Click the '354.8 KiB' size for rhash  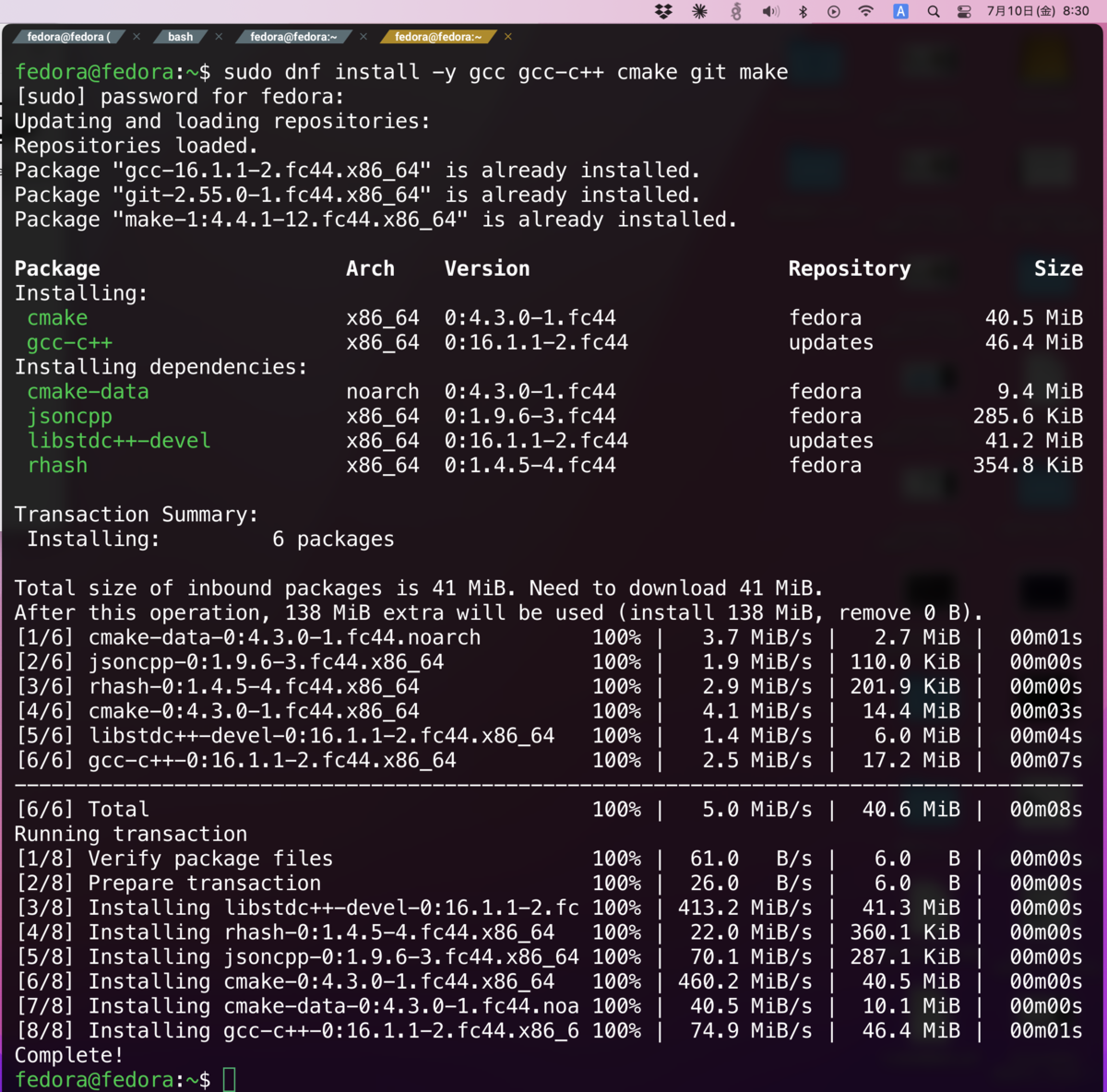1028,466
